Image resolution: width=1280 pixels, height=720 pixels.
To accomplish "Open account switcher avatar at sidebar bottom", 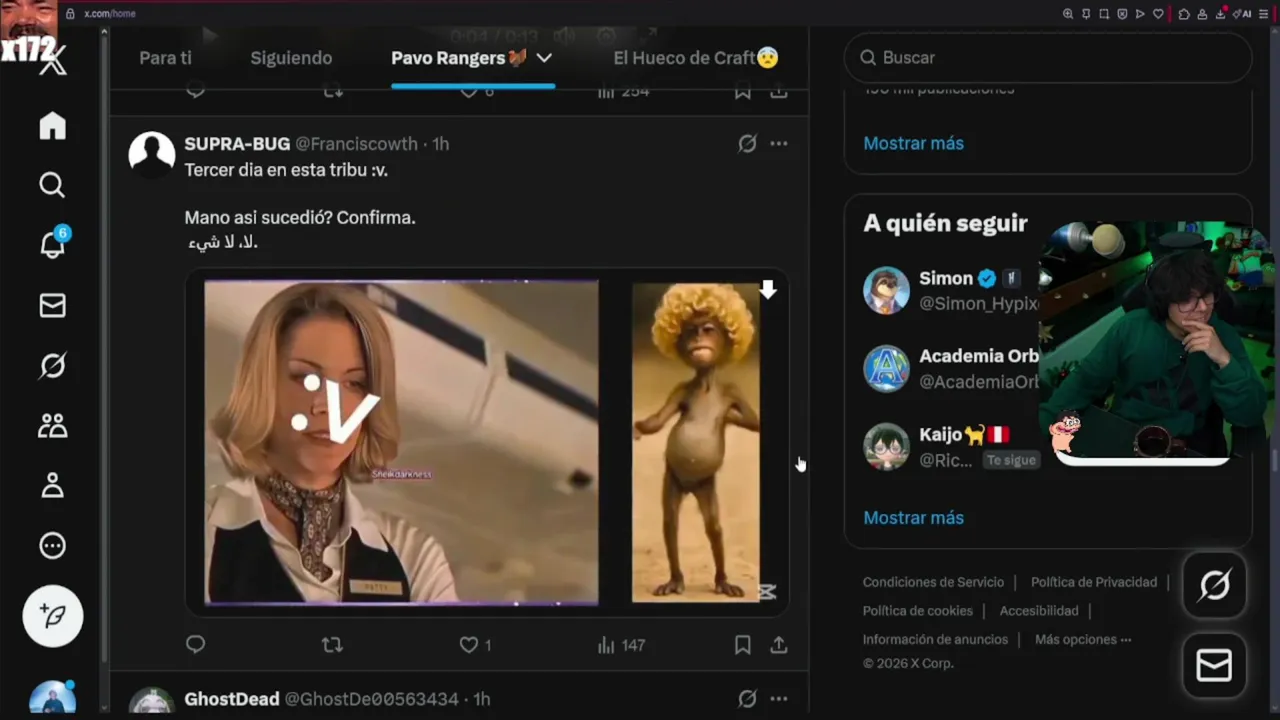I will point(52,697).
